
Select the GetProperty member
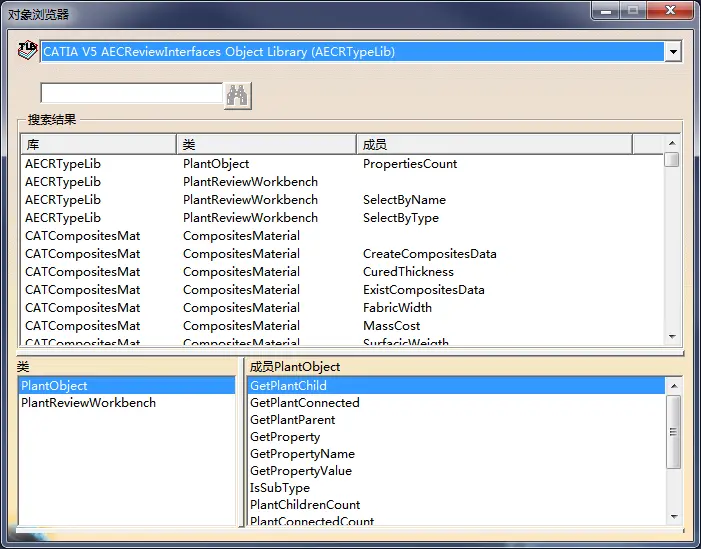tap(456, 436)
